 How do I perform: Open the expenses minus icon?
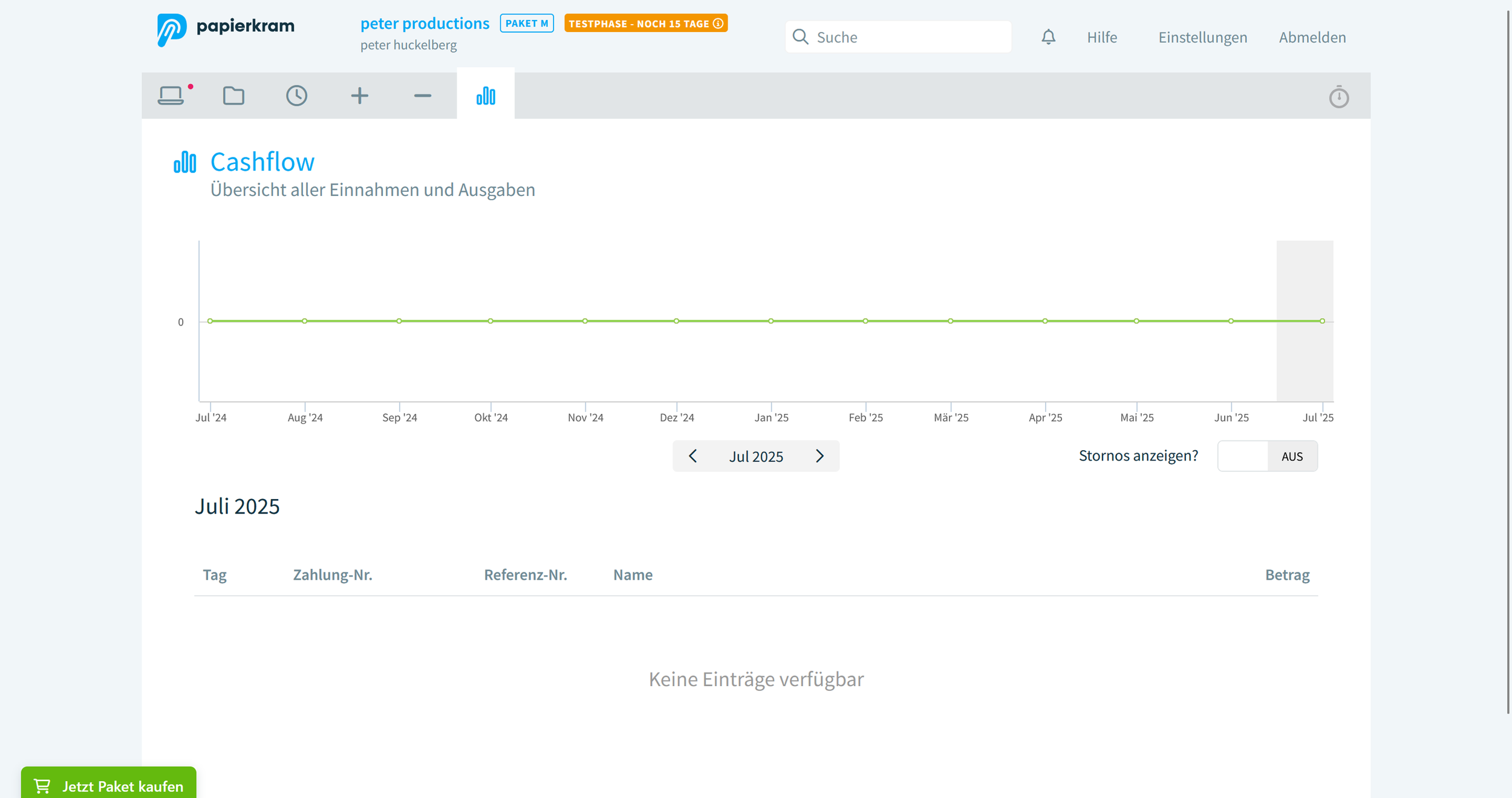[422, 96]
